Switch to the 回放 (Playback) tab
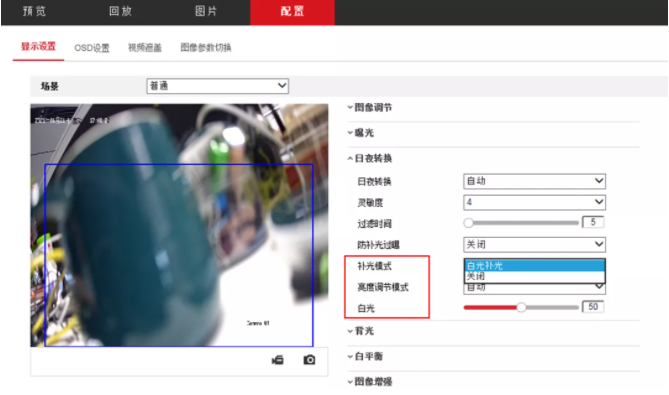The image size is (669, 395). (120, 11)
